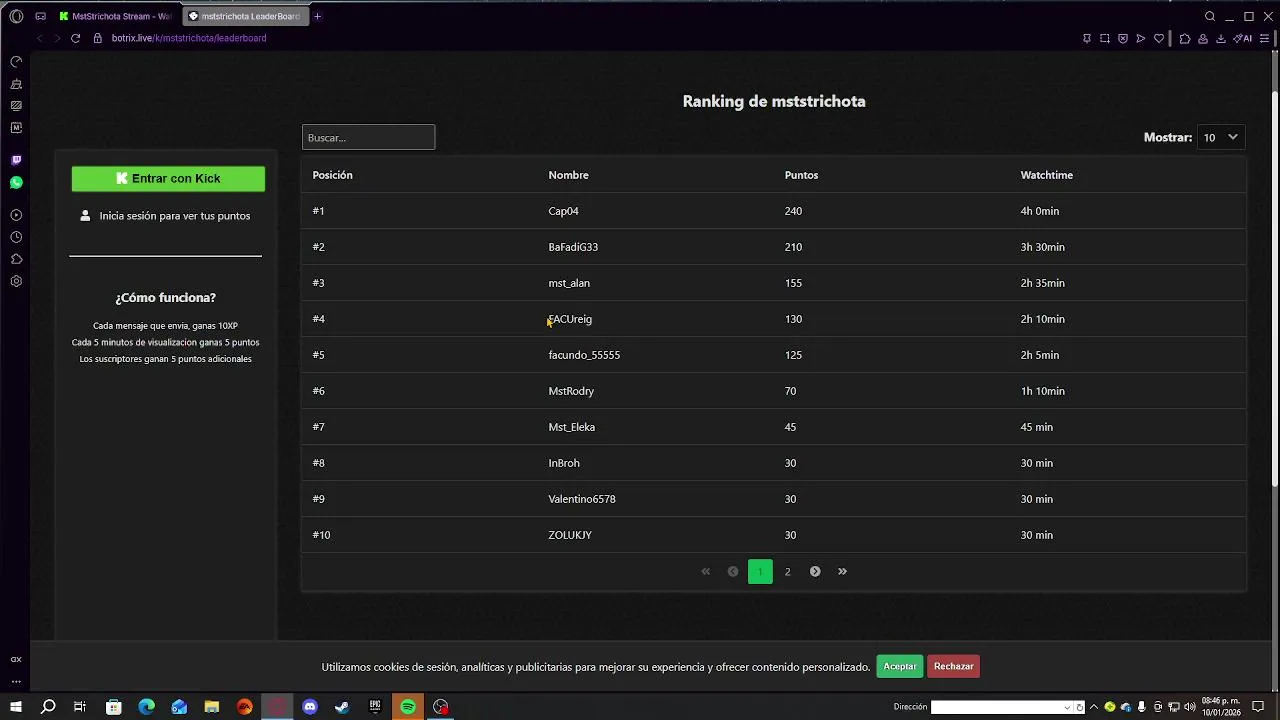Open Epic Games Launcher from taskbar
This screenshot has height=720, width=1280.
[375, 707]
